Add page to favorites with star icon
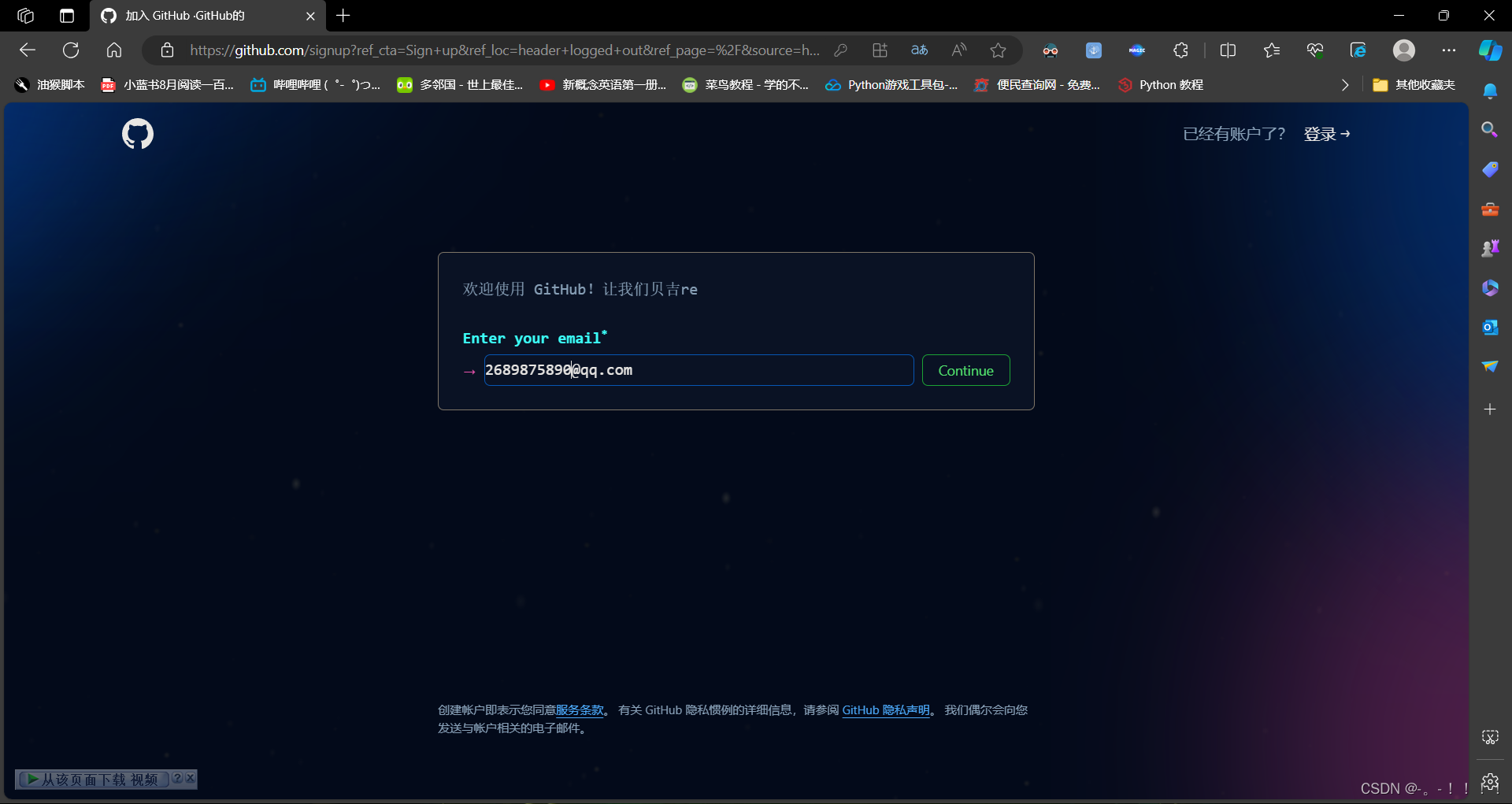 (999, 50)
